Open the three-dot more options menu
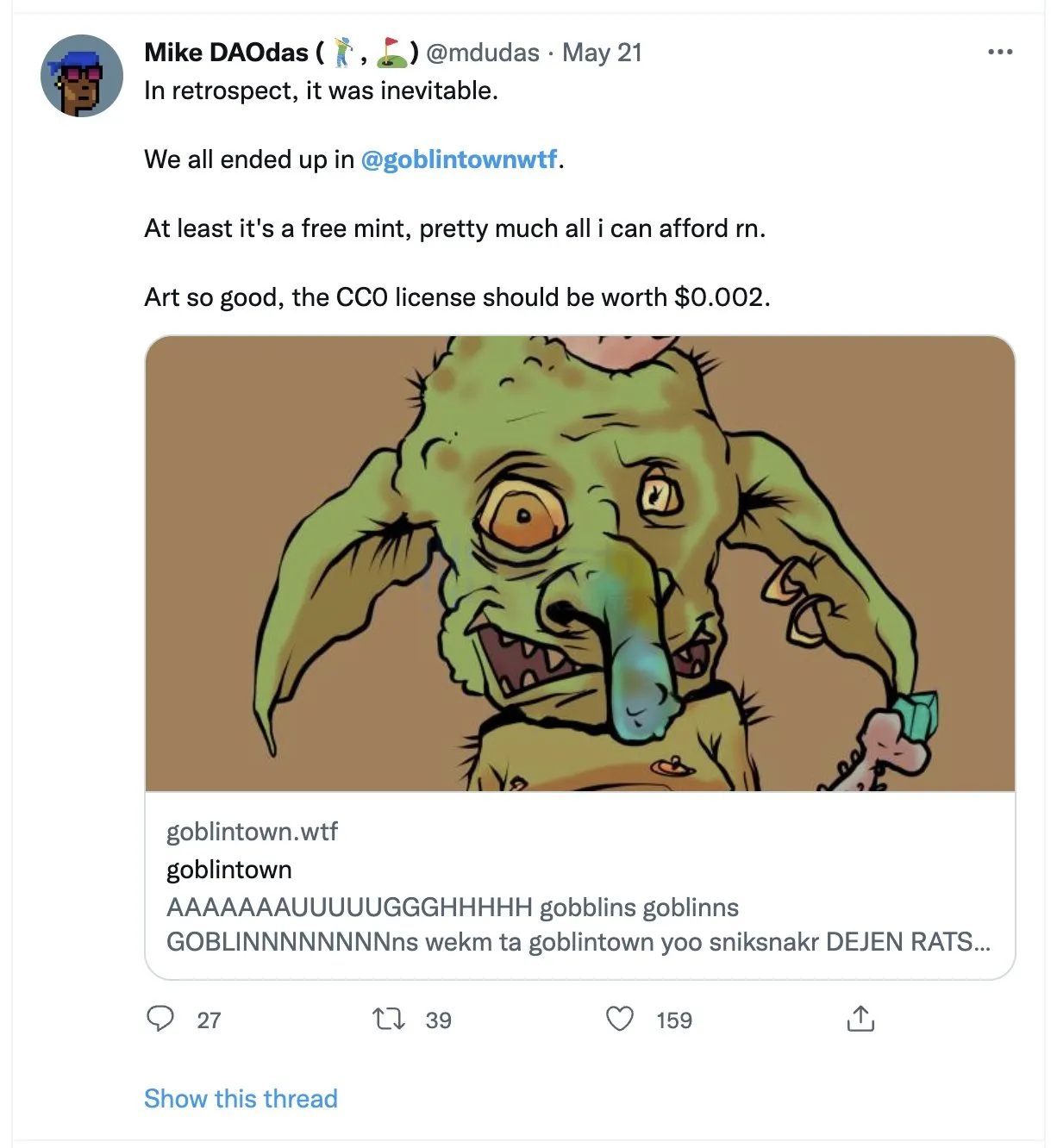The height and width of the screenshot is (1148, 1057). [x=1000, y=52]
